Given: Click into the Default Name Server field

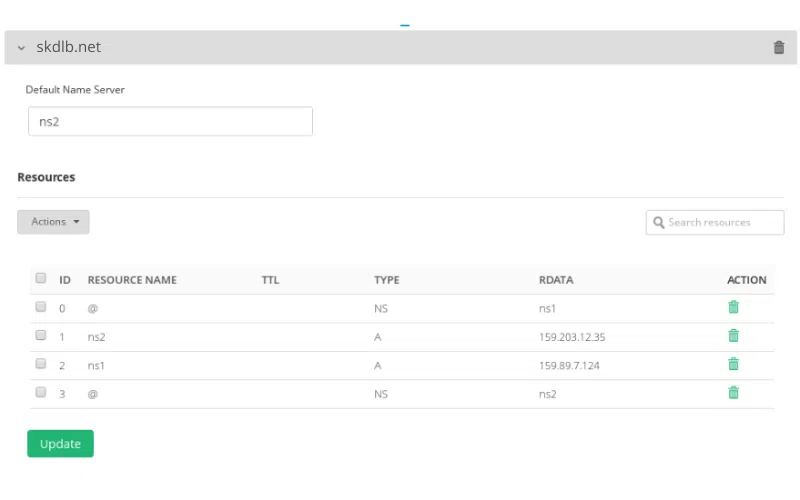Looking at the screenshot, I should tap(170, 122).
